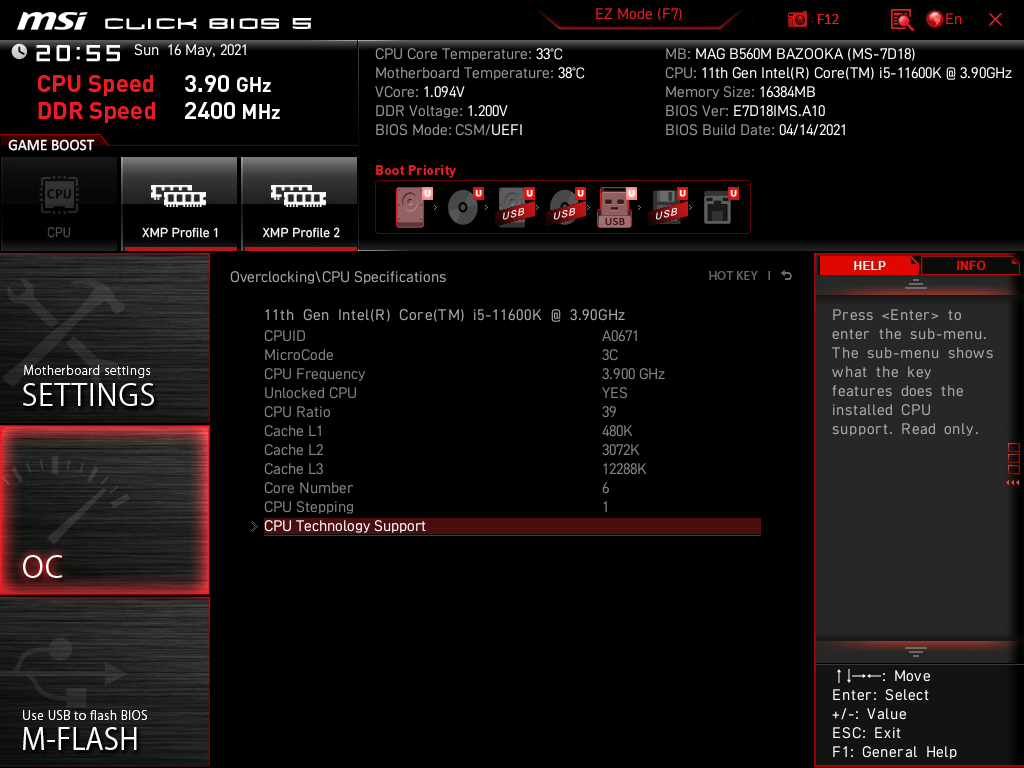Enable XMP Profile 1
Image resolution: width=1024 pixels, height=768 pixels.
click(180, 204)
